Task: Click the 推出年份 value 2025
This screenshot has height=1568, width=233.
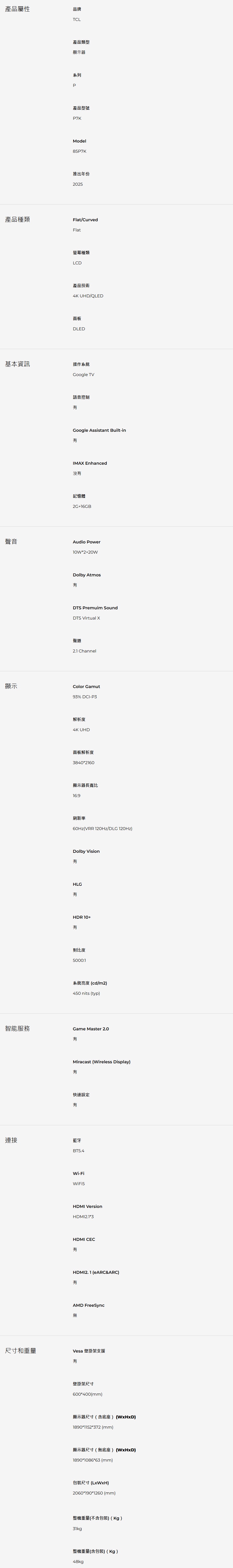Action: (x=78, y=184)
